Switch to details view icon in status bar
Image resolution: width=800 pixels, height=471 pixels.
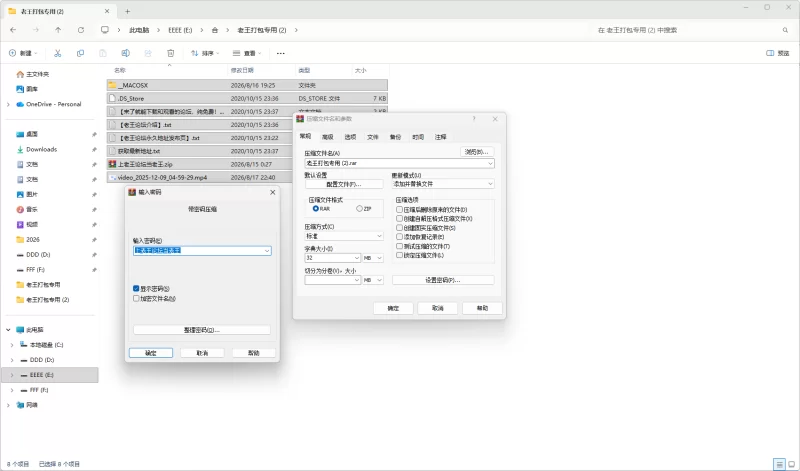pyautogui.click(x=779, y=464)
